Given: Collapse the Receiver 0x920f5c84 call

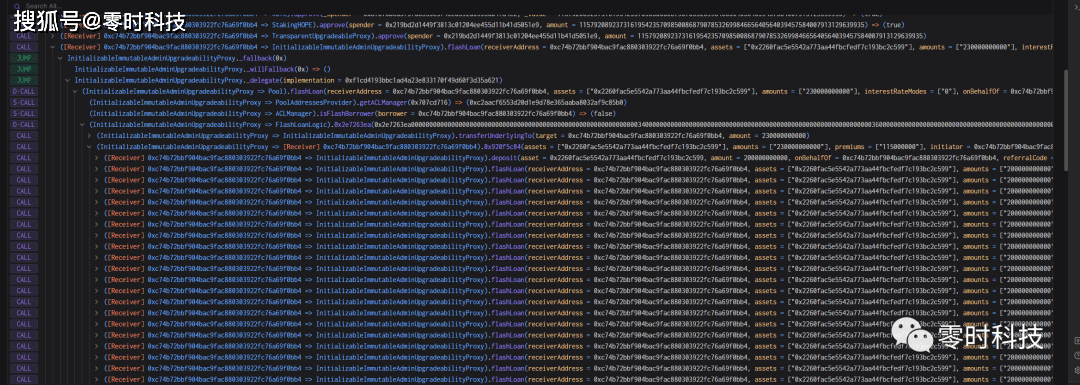Looking at the screenshot, I should click(x=90, y=147).
